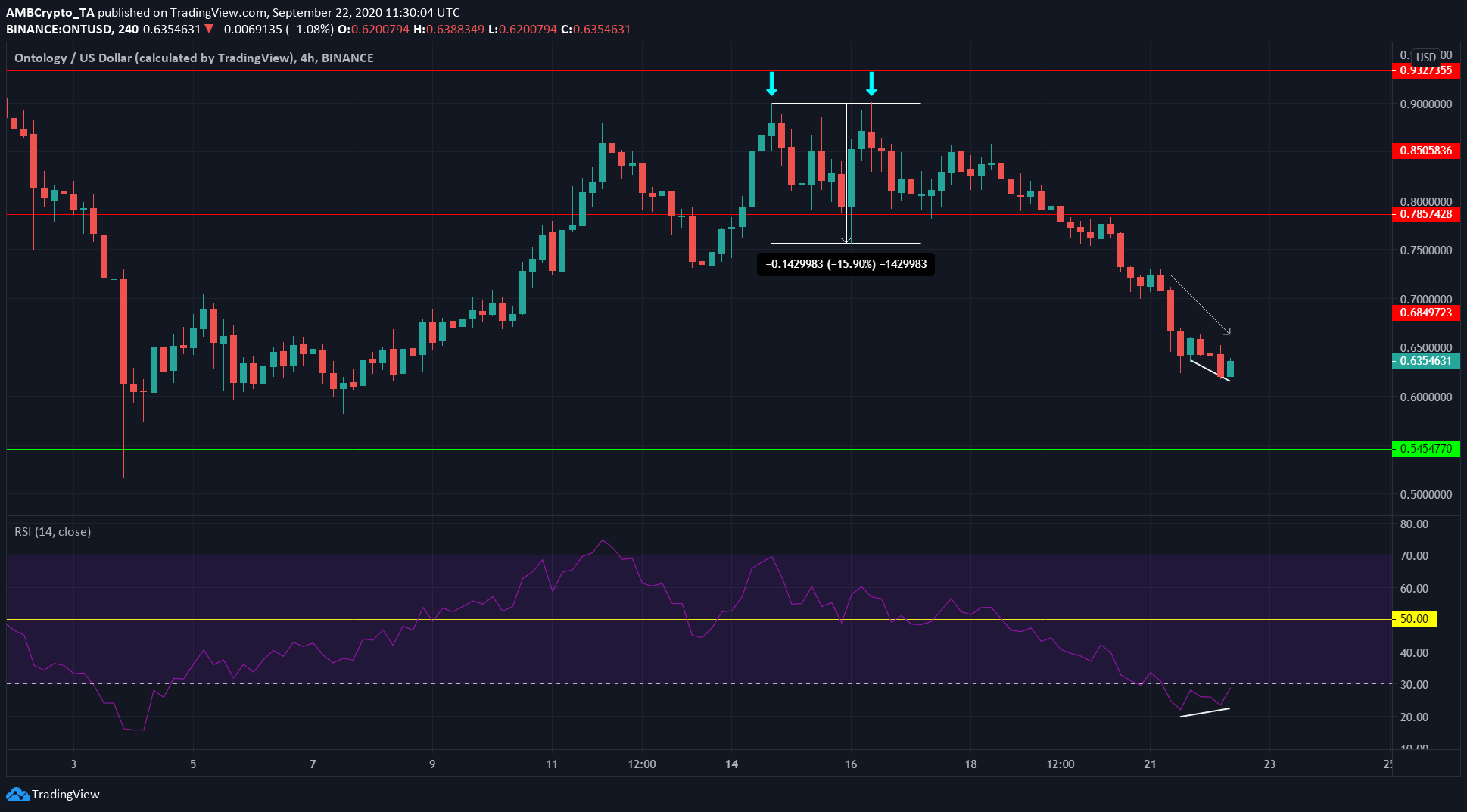The width and height of the screenshot is (1467, 812).
Task: Click the RSI (14, close) indicator title
Action: coord(53,532)
